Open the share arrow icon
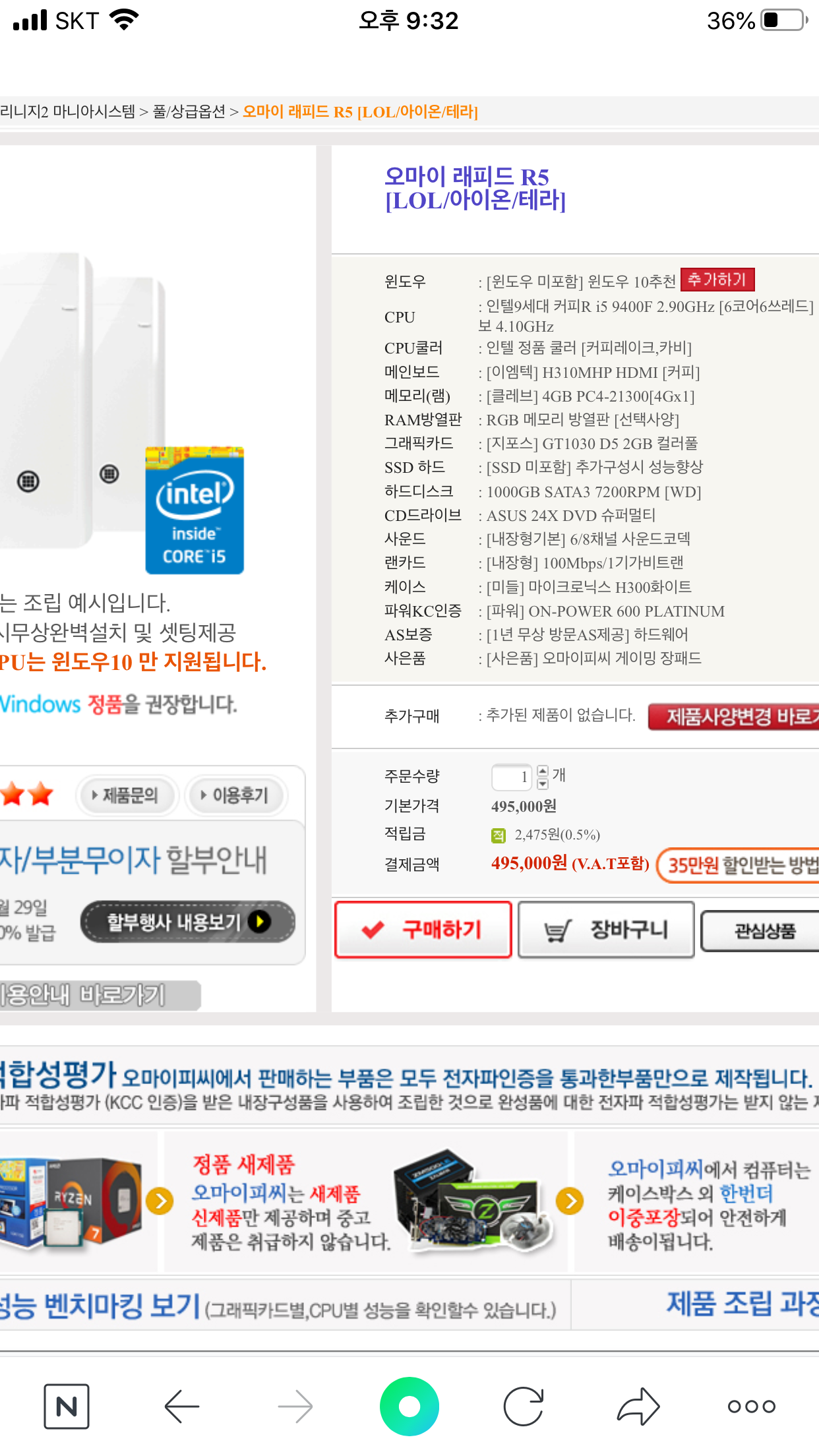This screenshot has width=819, height=1456. (638, 1407)
